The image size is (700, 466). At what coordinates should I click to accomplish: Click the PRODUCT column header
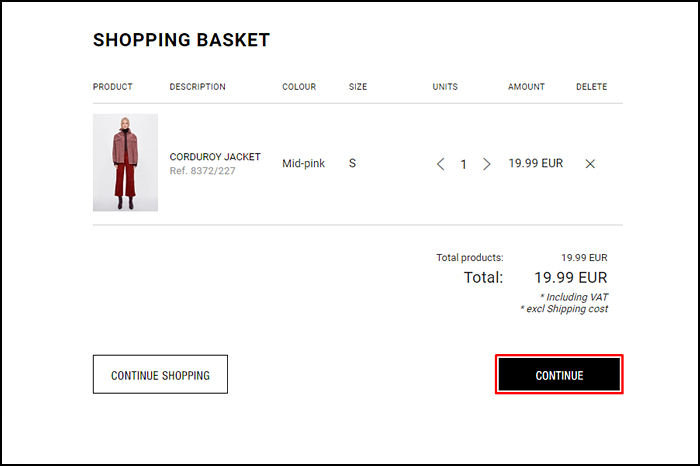coord(112,87)
